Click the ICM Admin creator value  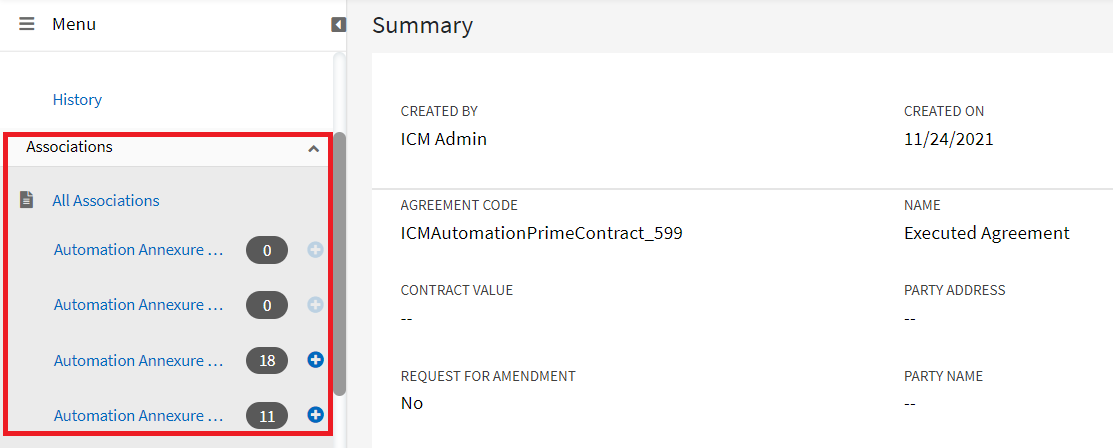point(443,139)
